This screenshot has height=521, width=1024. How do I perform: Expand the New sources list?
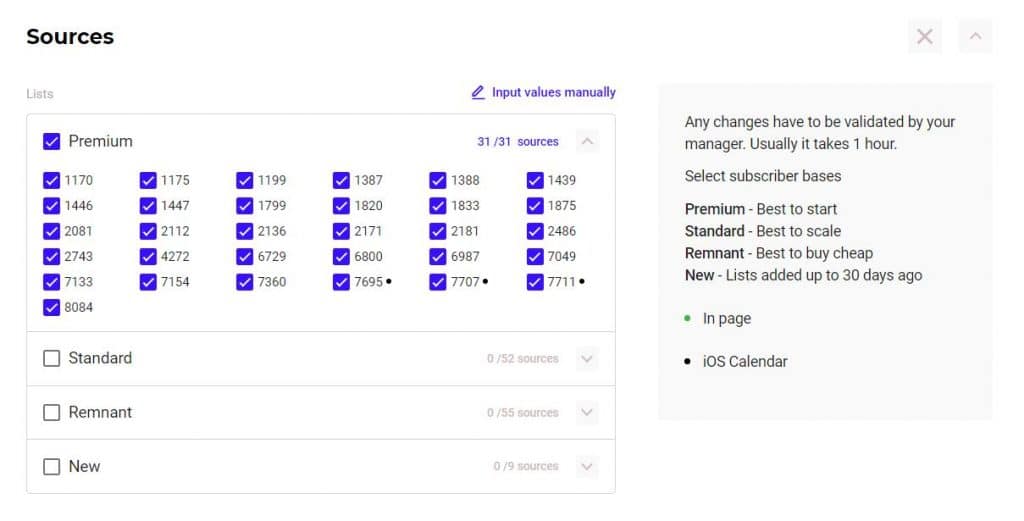(588, 466)
